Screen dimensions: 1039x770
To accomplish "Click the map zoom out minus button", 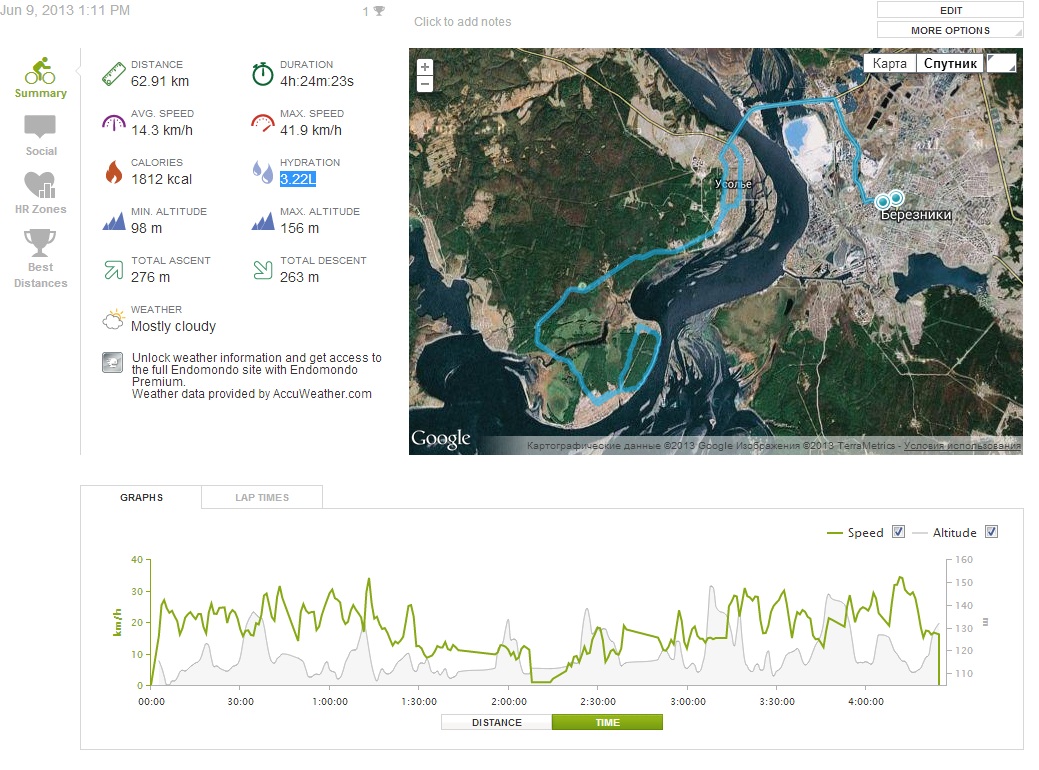I will (x=425, y=84).
